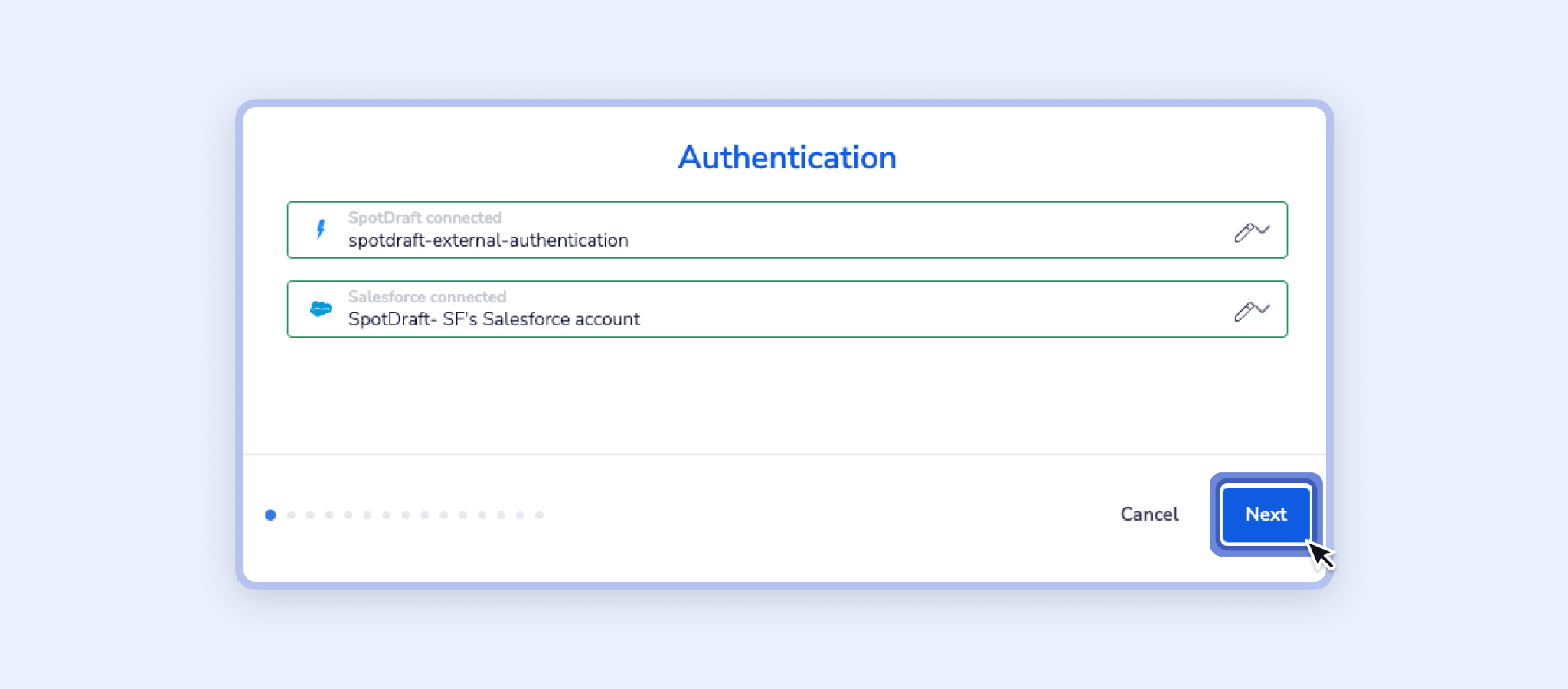The width and height of the screenshot is (1568, 689).
Task: Click the Authentication heading
Action: (x=787, y=158)
